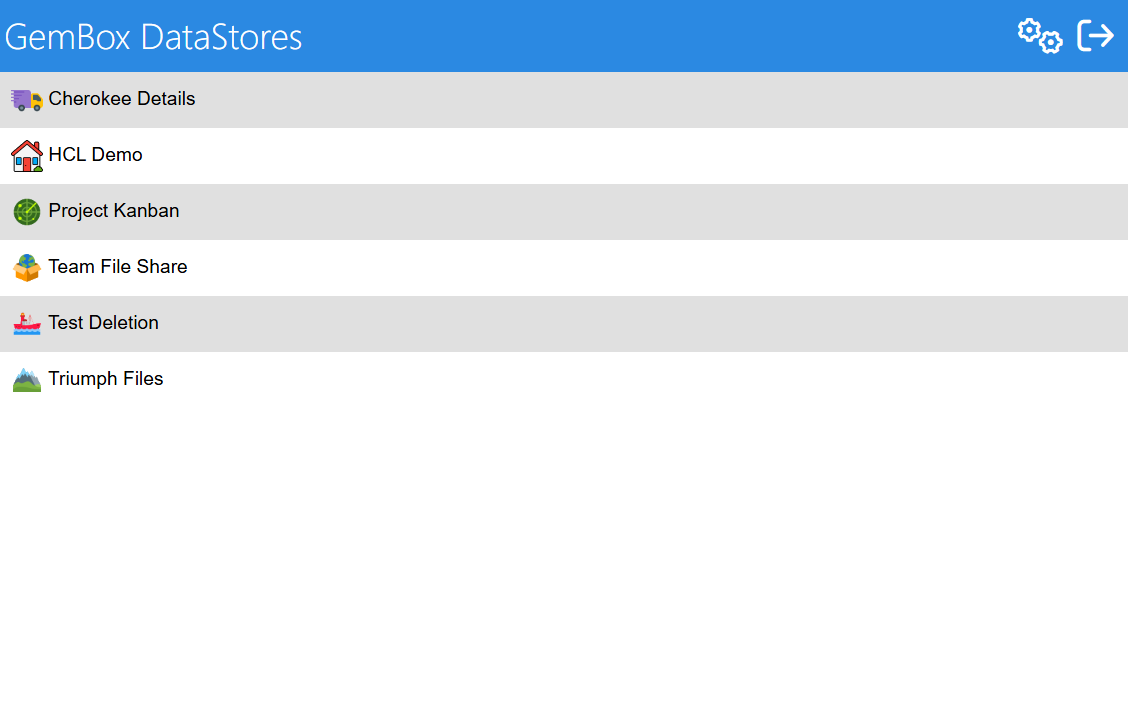Click empty space in the HCL Demo row
Screen dimensions: 1128x719
(x=650, y=155)
